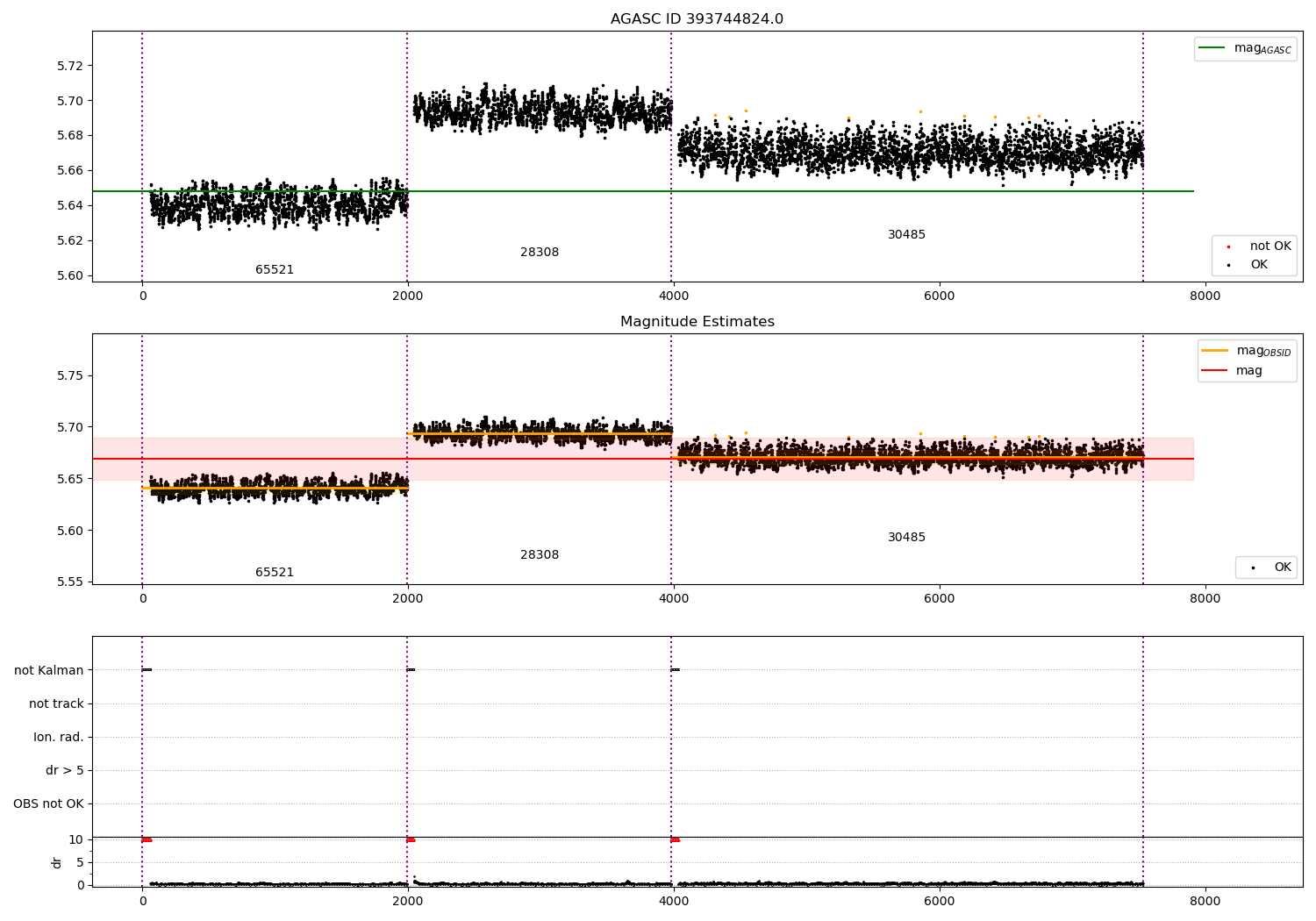Screen dimensions: 1316x921
Task: Click obsid label 65521 in the top panel
Action: [x=275, y=270]
